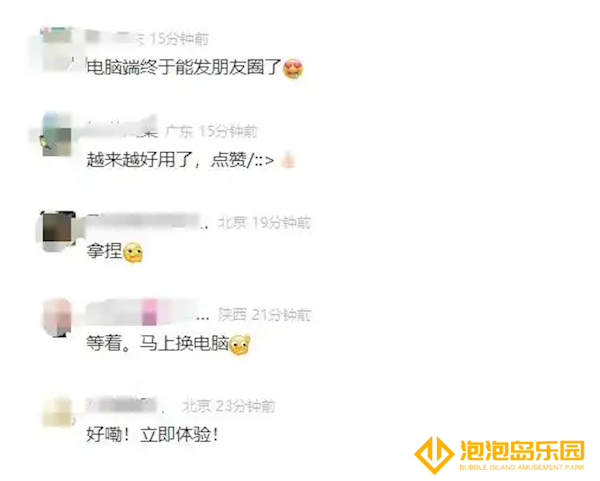Open the blurred username with pink badge
The image size is (600, 481).
pos(147,314)
